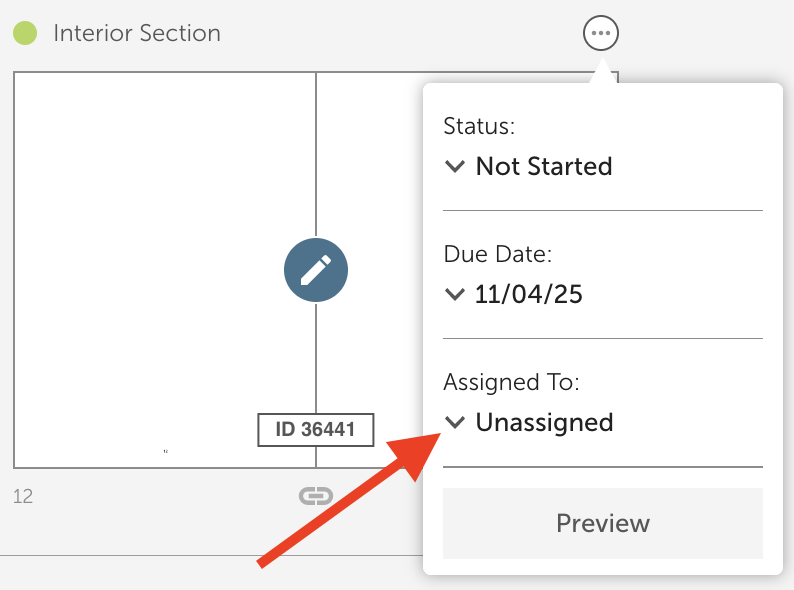
Task: Click the Status: field label
Action: pos(479,126)
